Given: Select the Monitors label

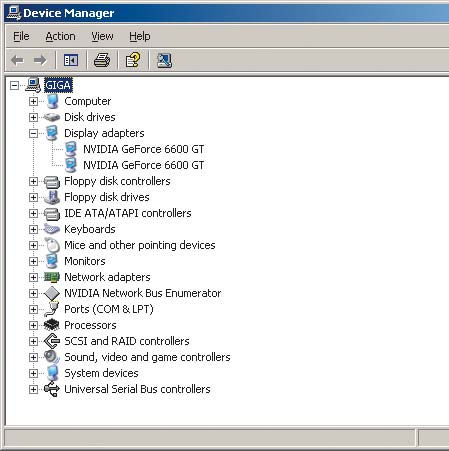Looking at the screenshot, I should (x=85, y=261).
